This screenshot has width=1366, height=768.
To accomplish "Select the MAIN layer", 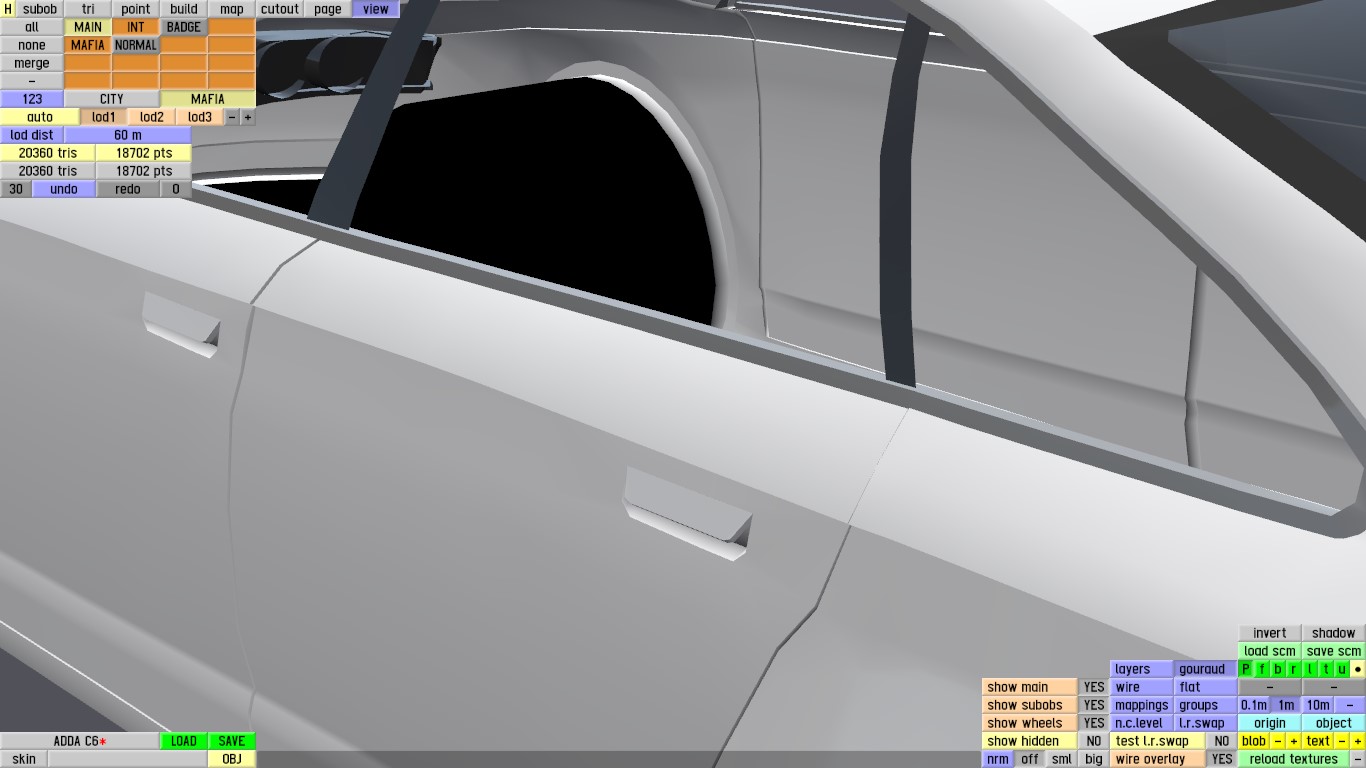I will pos(88,27).
